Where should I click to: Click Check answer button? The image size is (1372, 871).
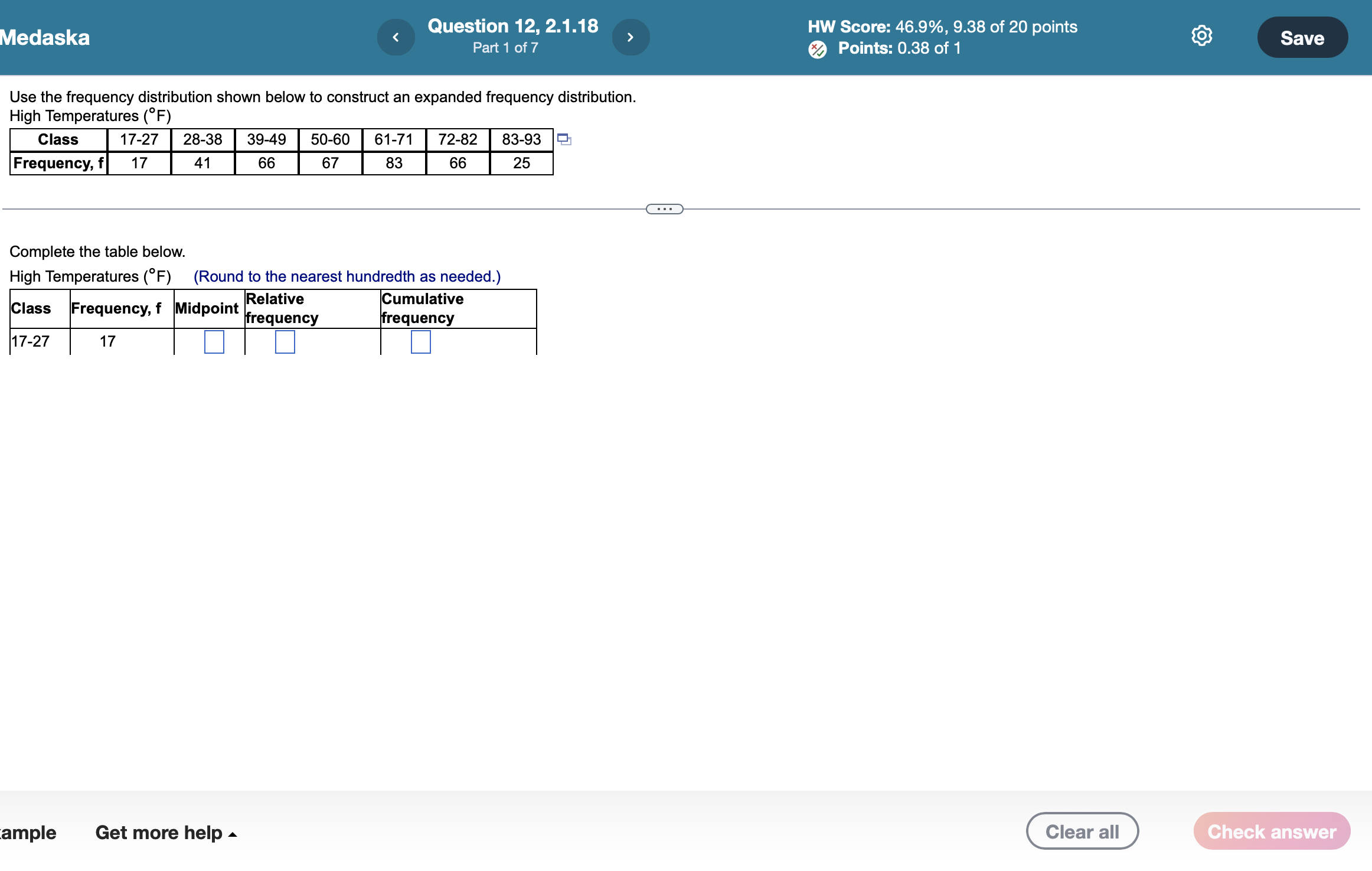1271,831
